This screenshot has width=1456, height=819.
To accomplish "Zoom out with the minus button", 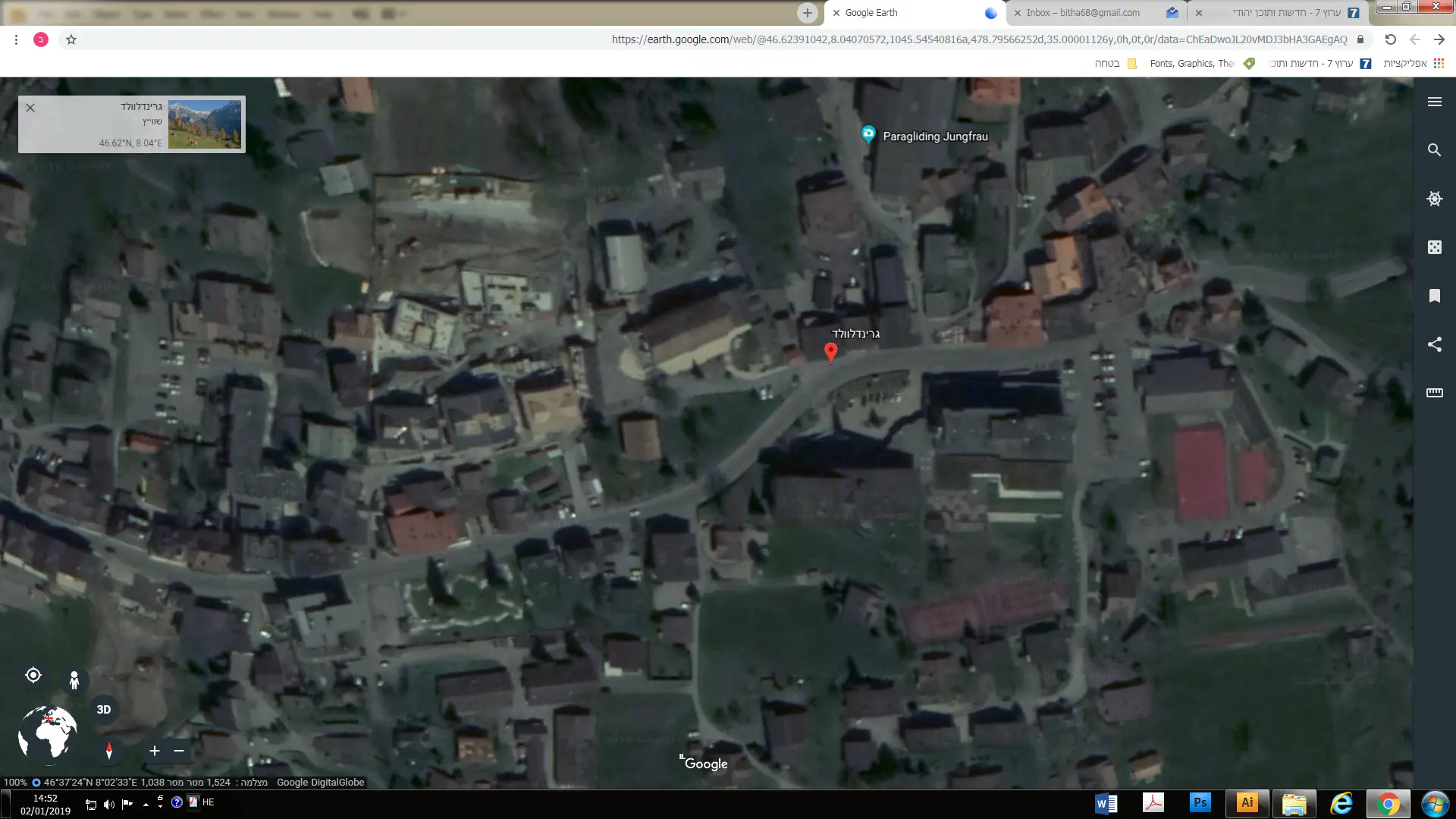I will [x=179, y=751].
